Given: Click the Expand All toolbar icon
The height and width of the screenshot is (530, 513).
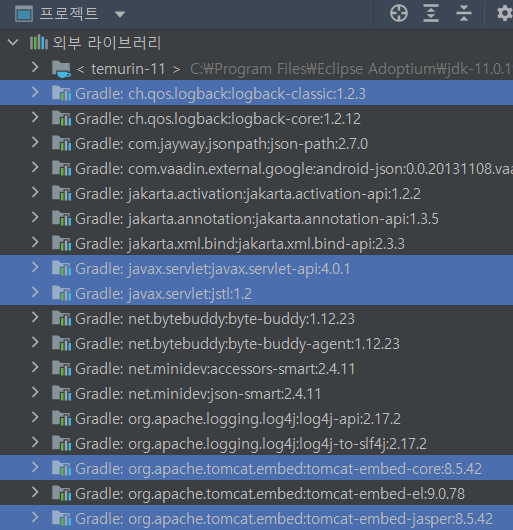Looking at the screenshot, I should pyautogui.click(x=431, y=14).
